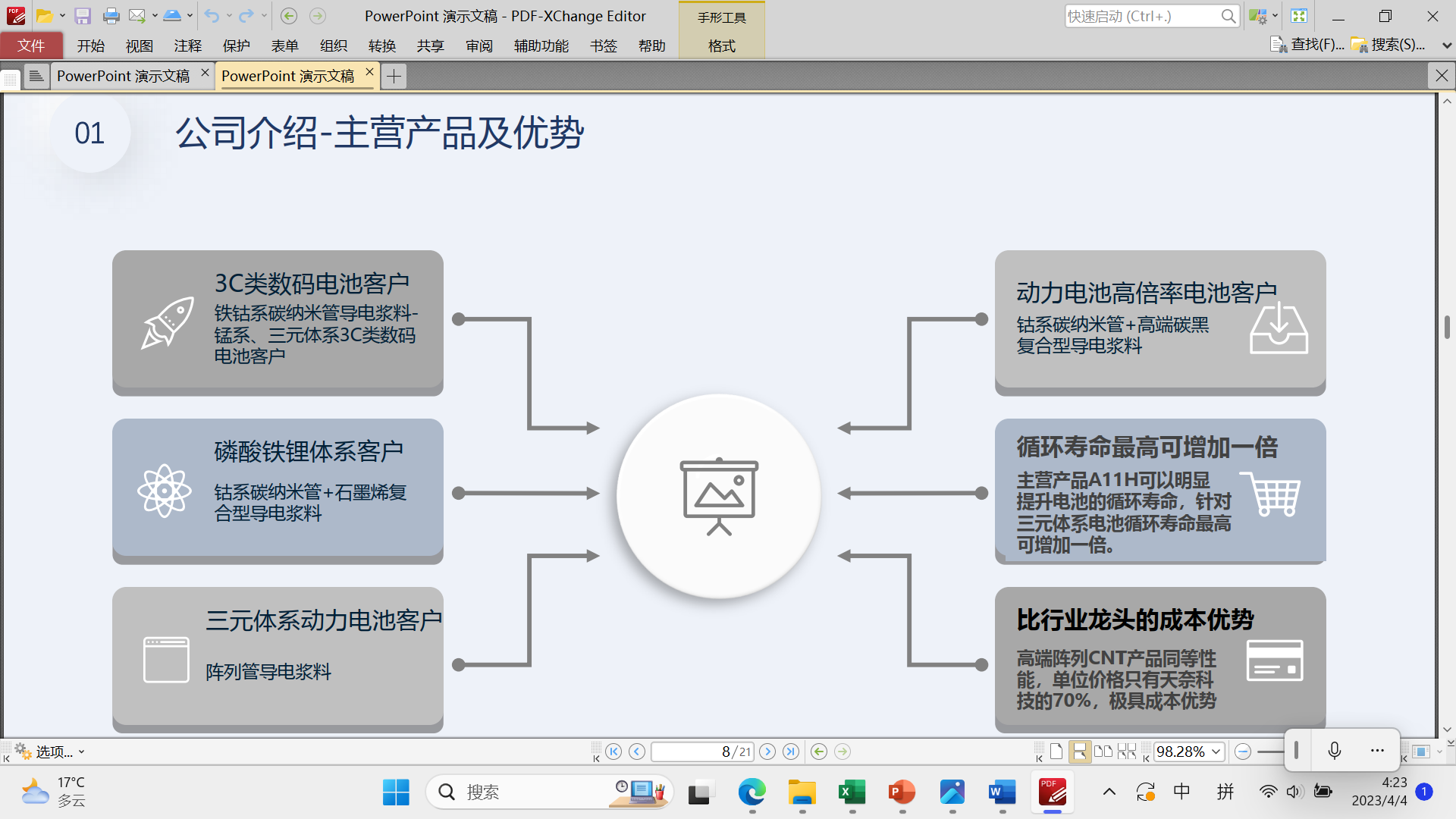Enable single page layout mode
The image size is (1456, 819).
coord(1056,752)
